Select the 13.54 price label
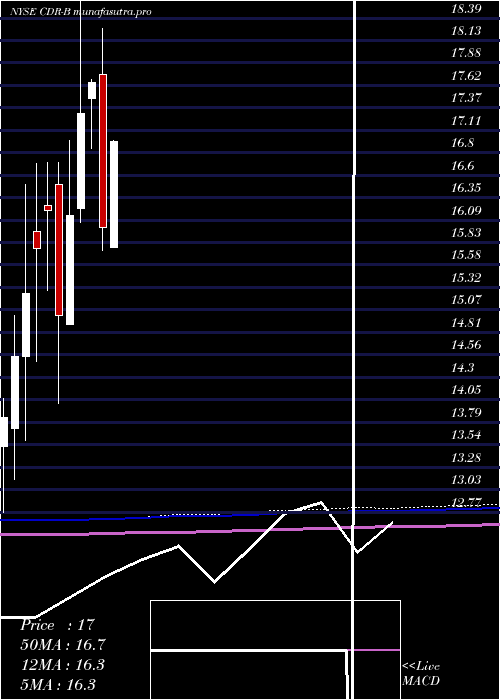The image size is (500, 700). click(x=466, y=434)
